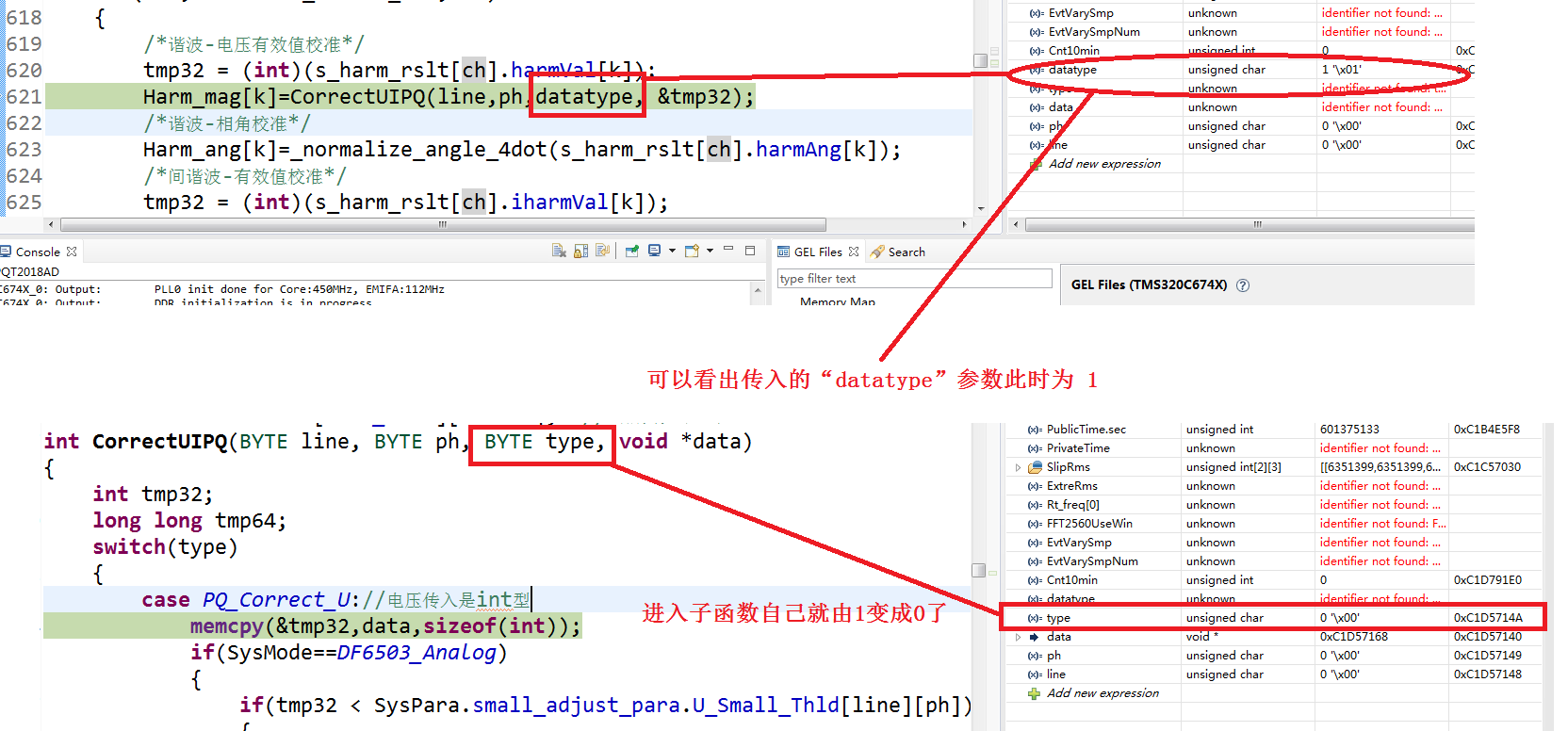This screenshot has height=731, width=1568.
Task: Expand the 'data' void pointer expression
Action: coord(1018,637)
